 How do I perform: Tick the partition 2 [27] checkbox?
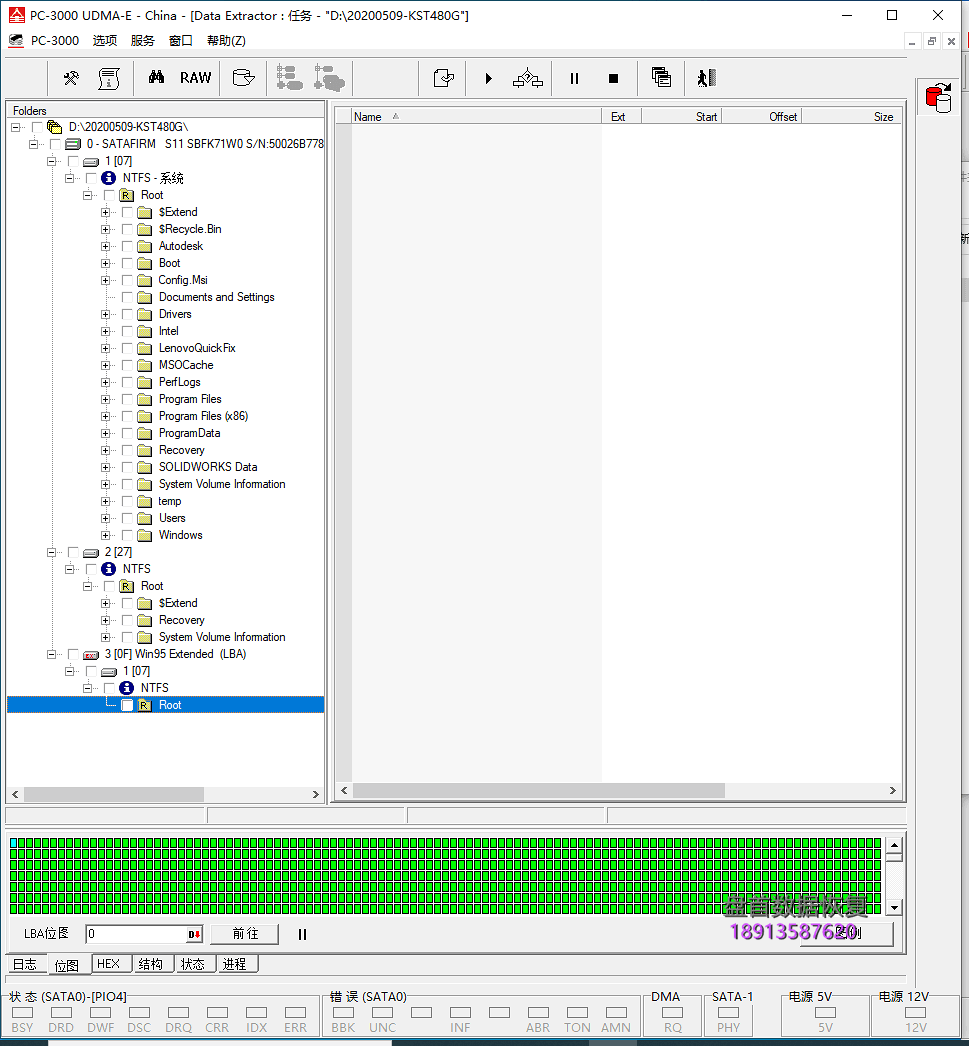73,552
